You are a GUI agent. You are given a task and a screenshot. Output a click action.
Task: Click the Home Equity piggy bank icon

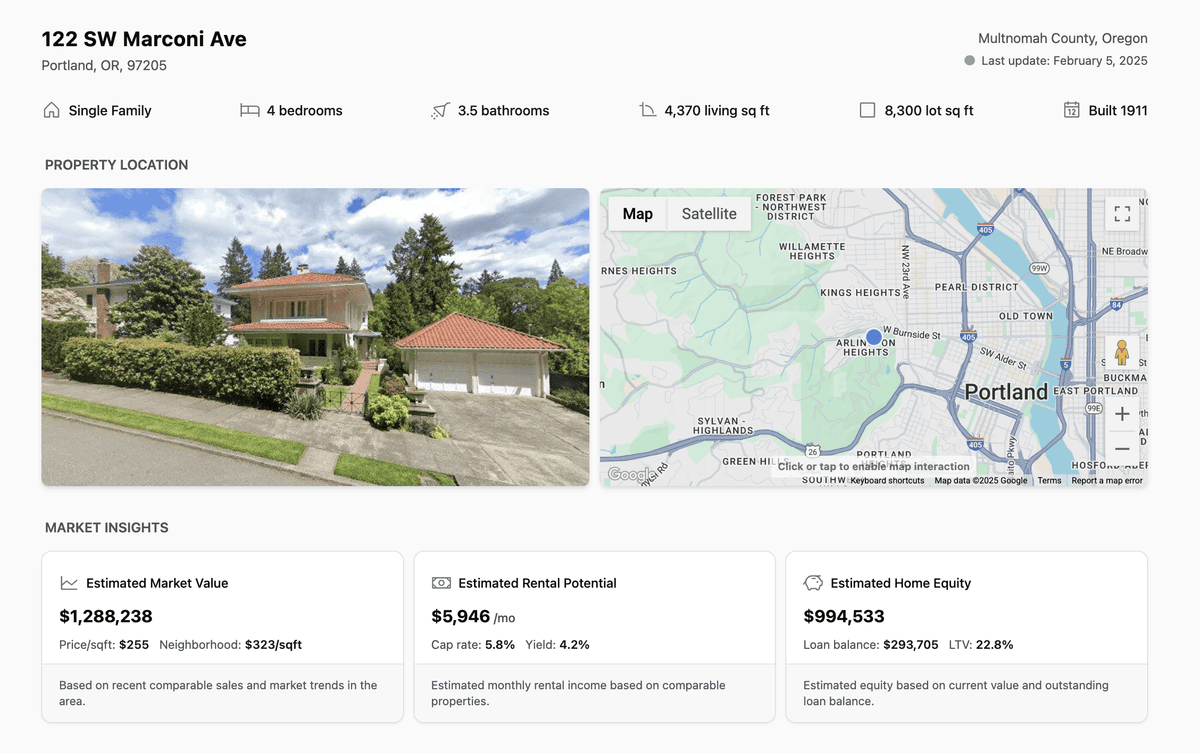pyautogui.click(x=813, y=583)
